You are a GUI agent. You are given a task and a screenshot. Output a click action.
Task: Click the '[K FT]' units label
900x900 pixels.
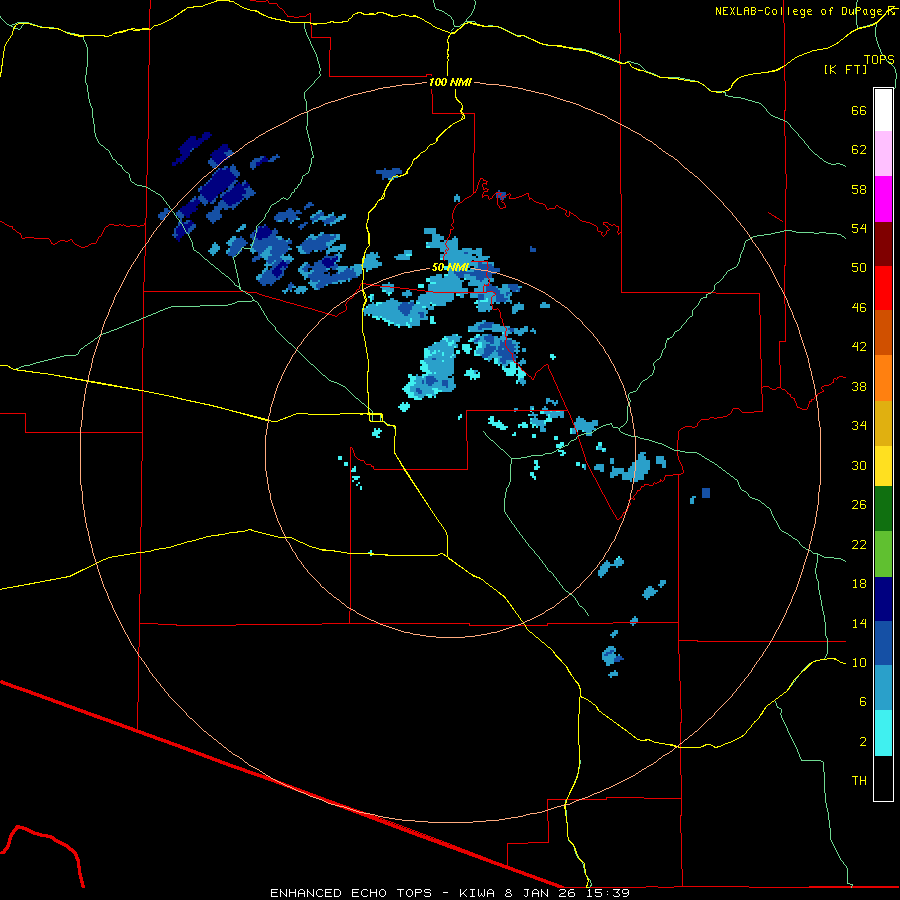click(x=845, y=69)
